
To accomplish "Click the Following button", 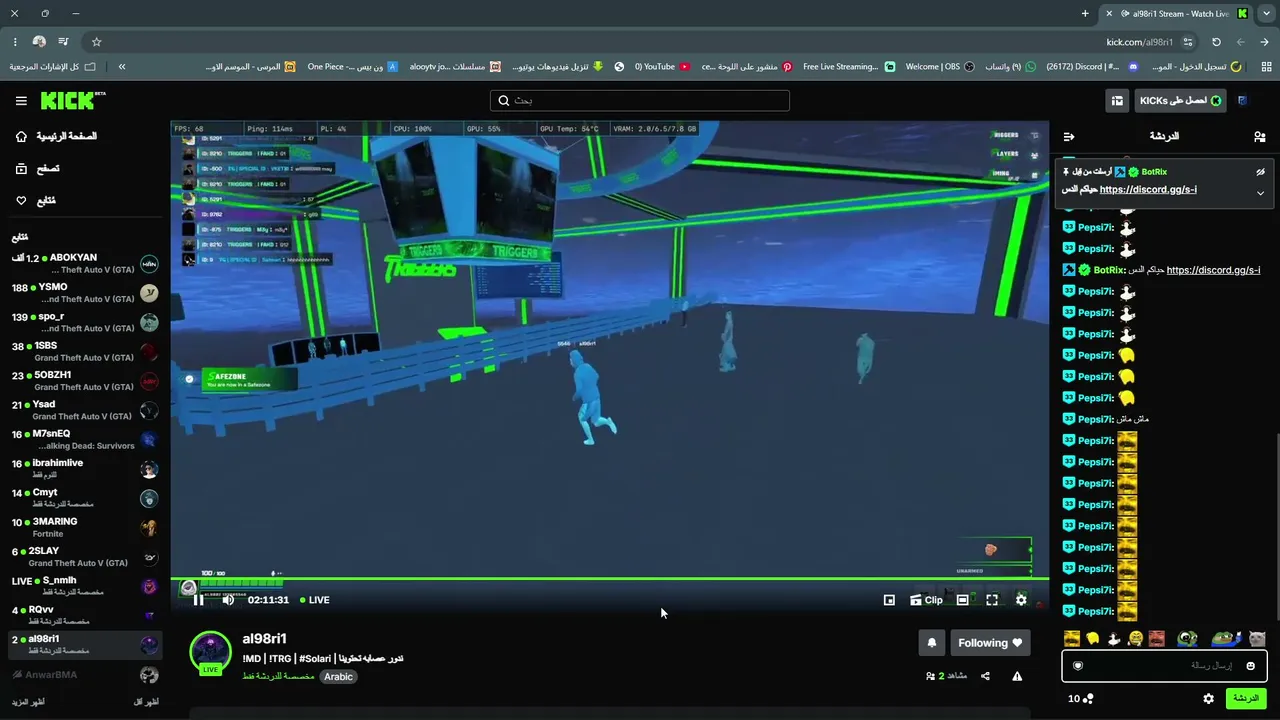I will click(x=990, y=643).
